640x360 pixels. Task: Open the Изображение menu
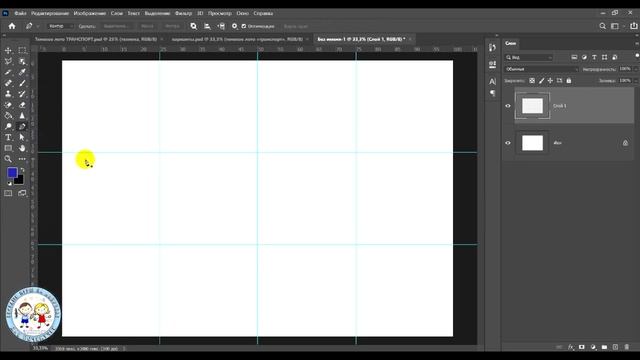tap(90, 13)
